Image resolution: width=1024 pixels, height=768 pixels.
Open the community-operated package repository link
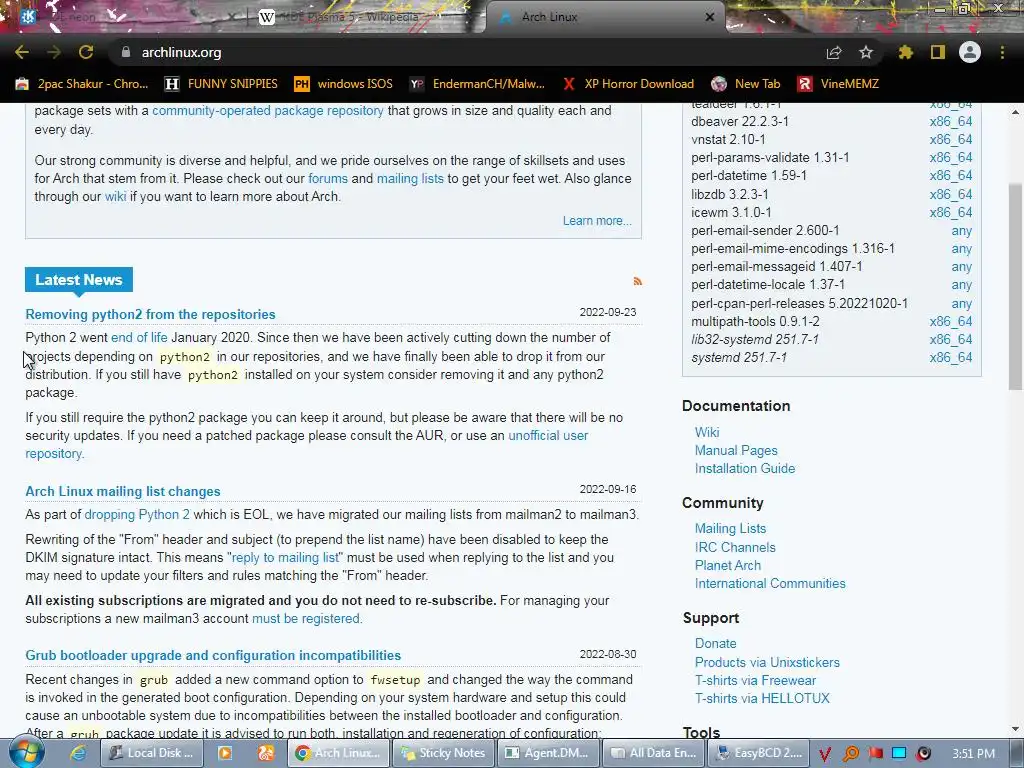(x=268, y=110)
